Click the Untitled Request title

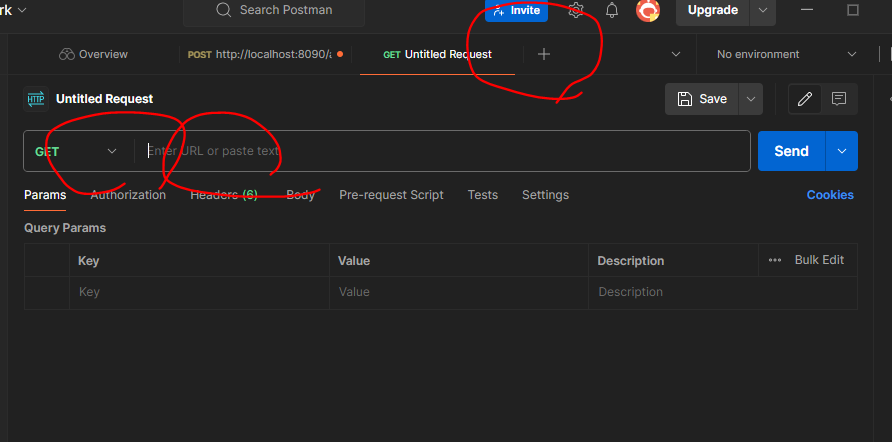click(105, 99)
